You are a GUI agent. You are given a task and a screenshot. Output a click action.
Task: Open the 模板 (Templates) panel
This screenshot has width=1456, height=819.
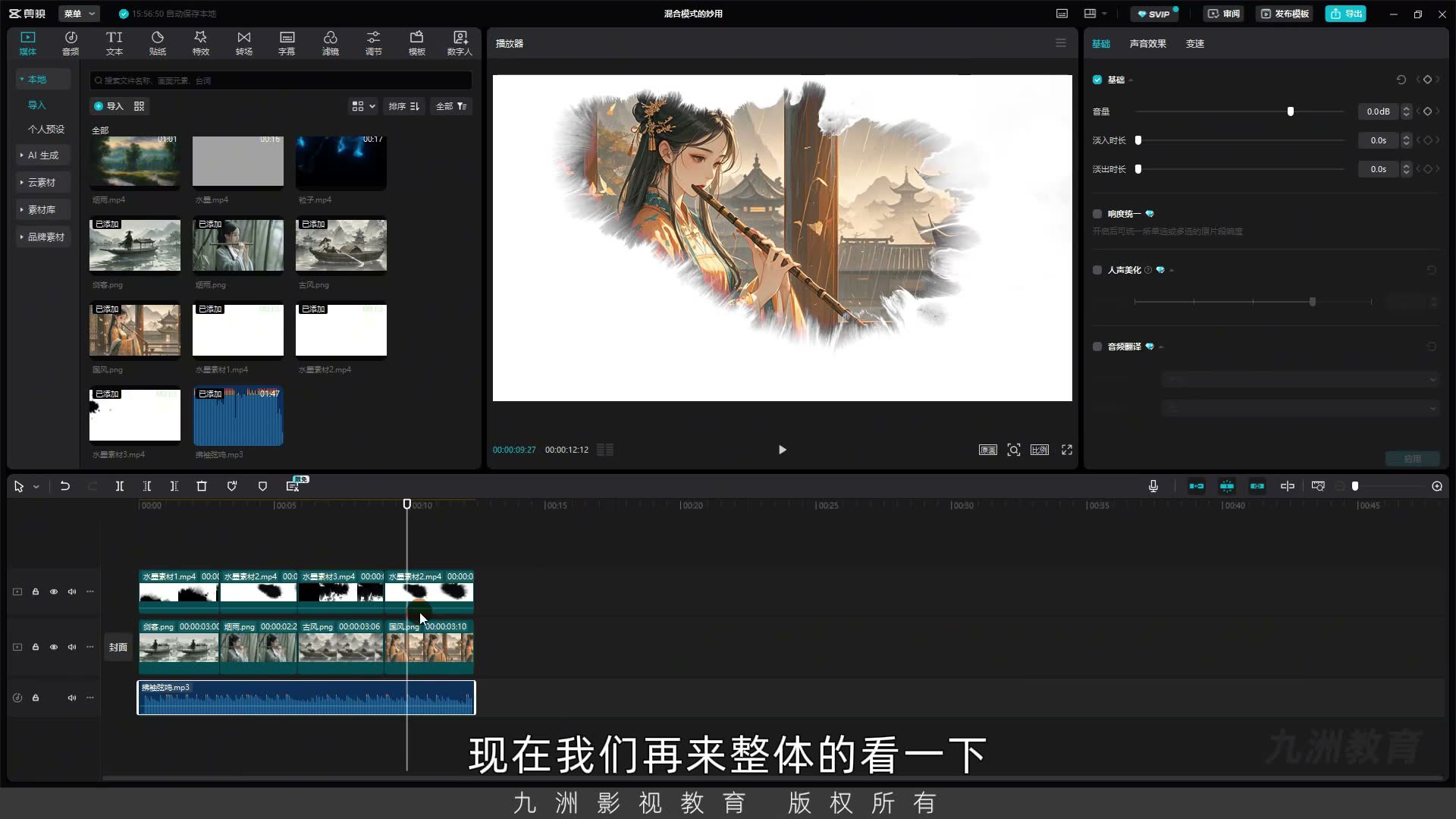(416, 43)
